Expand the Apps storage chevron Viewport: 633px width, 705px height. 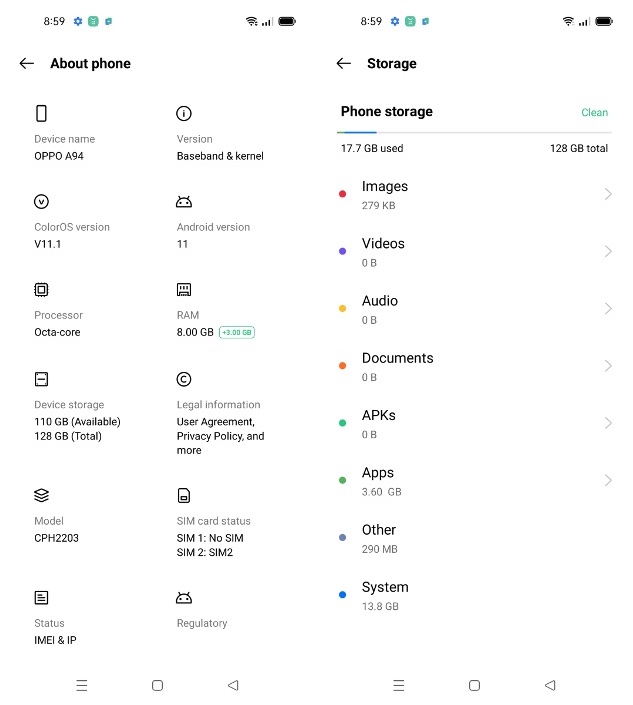click(x=608, y=480)
